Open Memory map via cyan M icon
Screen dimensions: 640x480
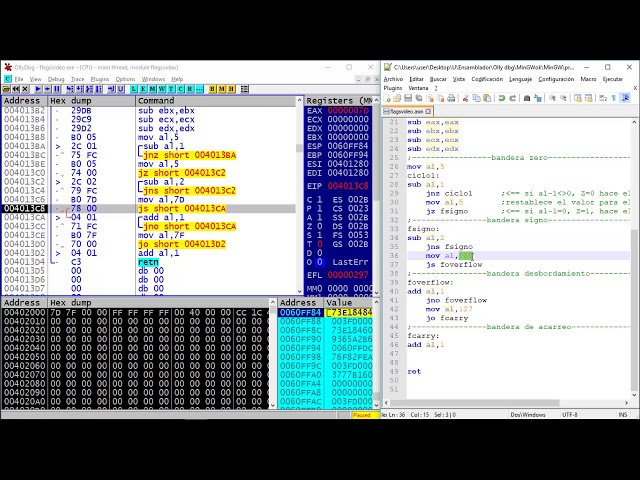tap(152, 89)
